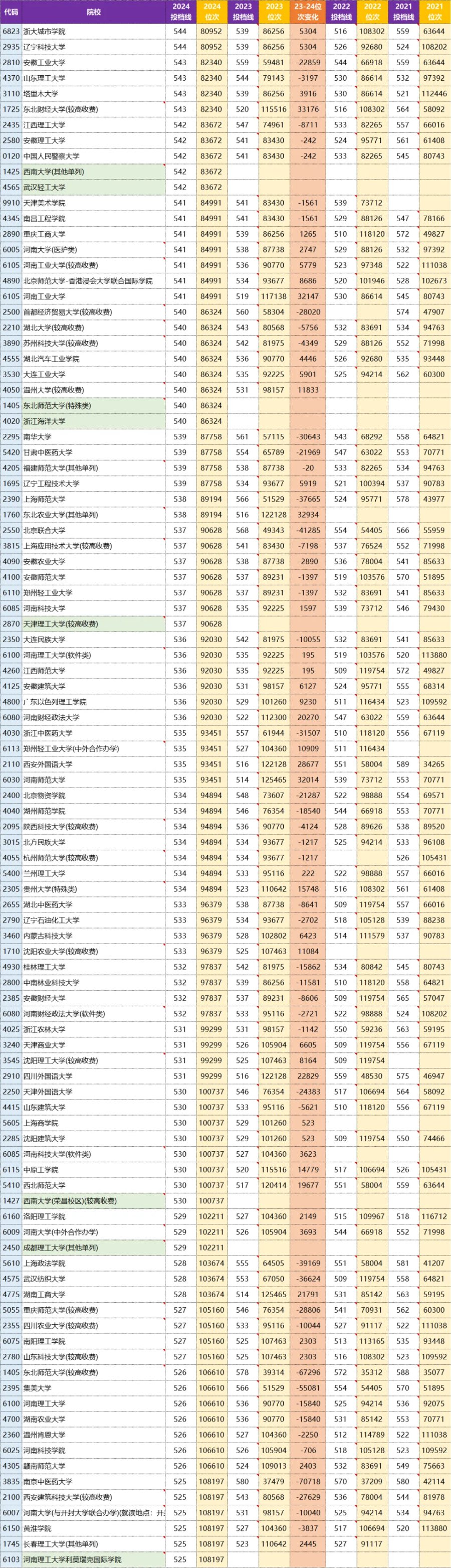Click the cell 北京物资学院

pyautogui.click(x=94, y=796)
